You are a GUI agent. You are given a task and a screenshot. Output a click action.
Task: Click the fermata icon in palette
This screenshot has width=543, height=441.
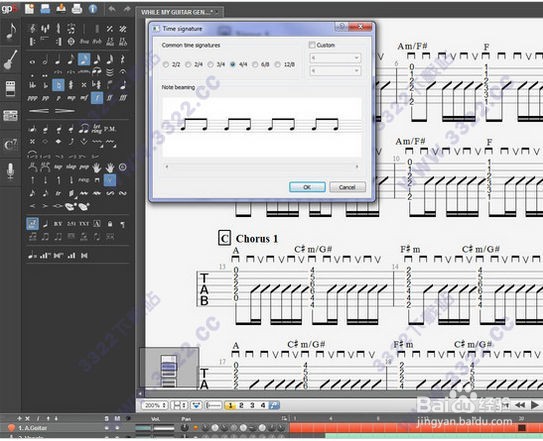tap(123, 72)
